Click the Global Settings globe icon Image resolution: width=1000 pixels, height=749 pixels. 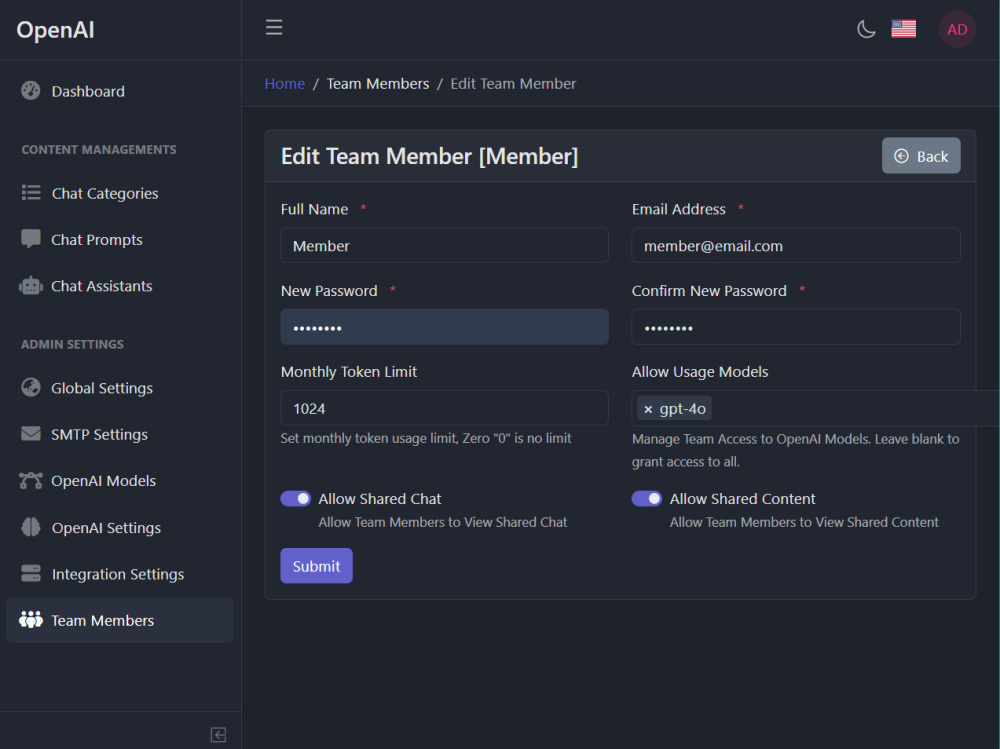pos(31,387)
